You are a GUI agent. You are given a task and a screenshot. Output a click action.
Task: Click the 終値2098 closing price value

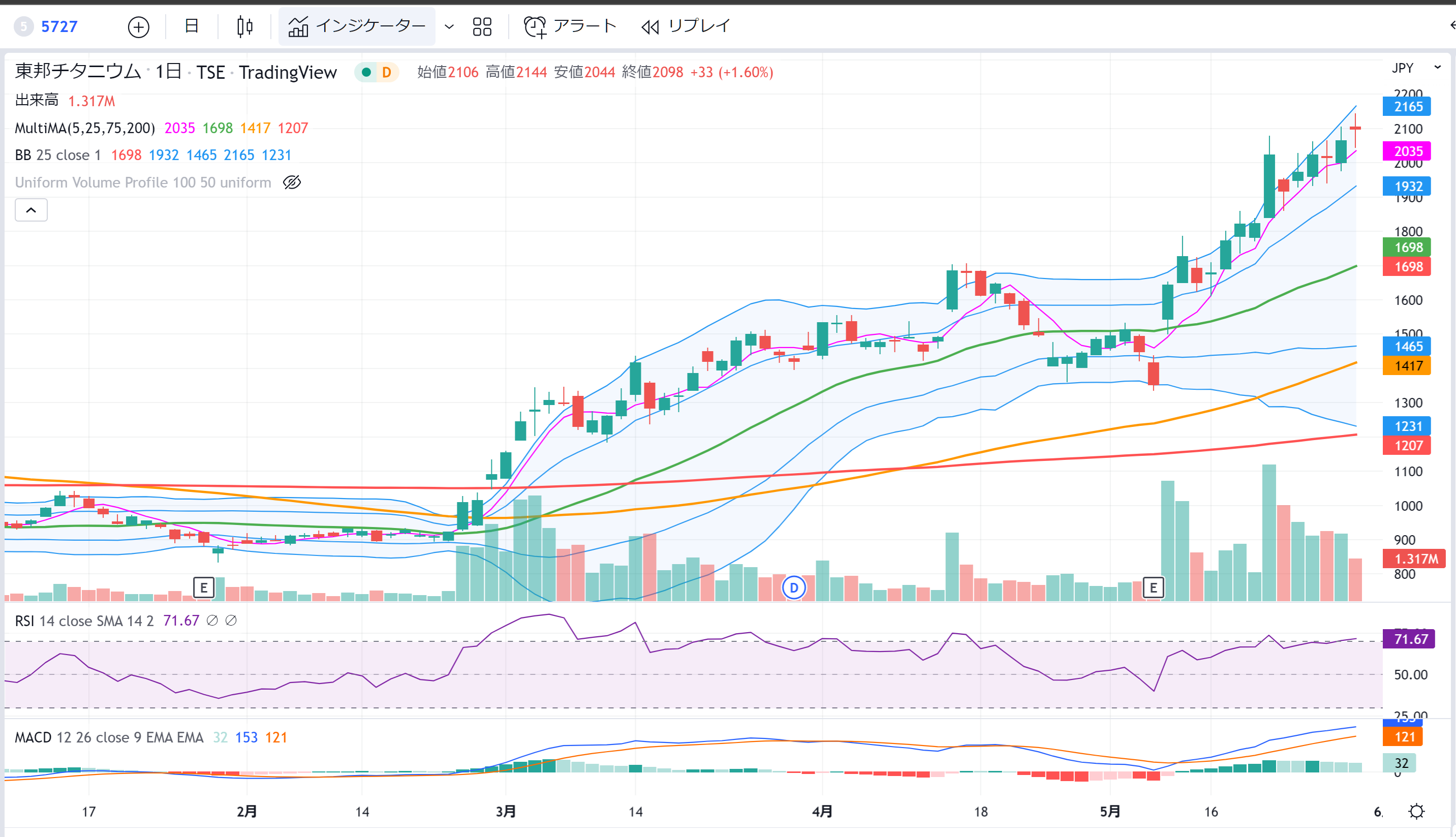pyautogui.click(x=653, y=73)
